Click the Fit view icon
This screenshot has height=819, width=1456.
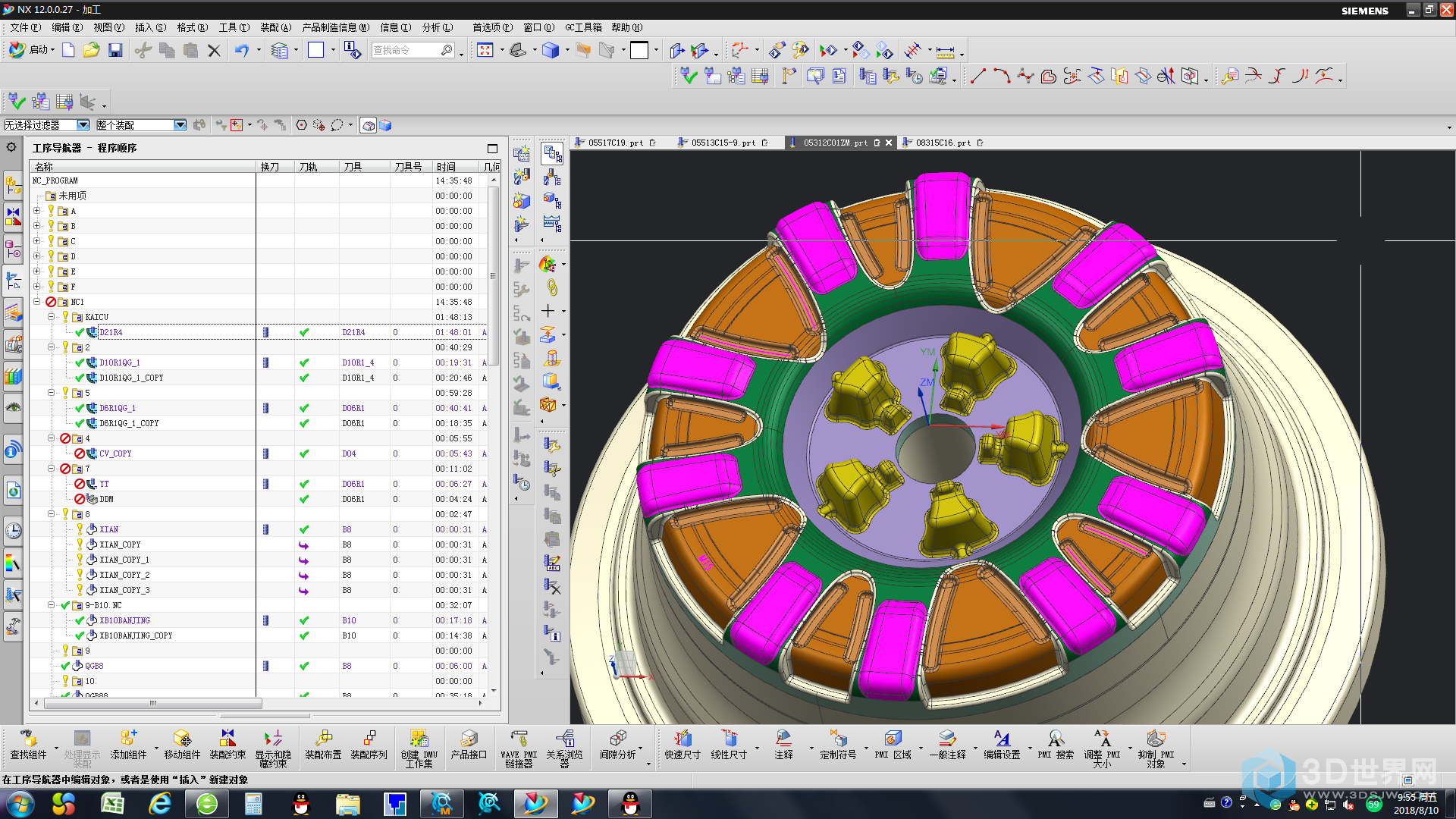[485, 50]
